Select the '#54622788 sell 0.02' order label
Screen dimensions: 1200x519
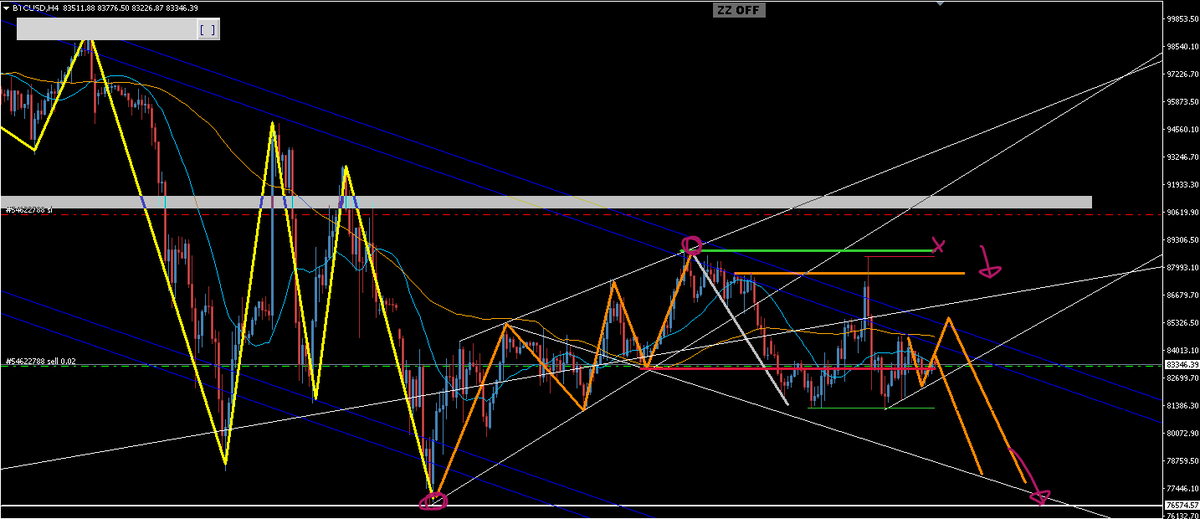point(39,362)
